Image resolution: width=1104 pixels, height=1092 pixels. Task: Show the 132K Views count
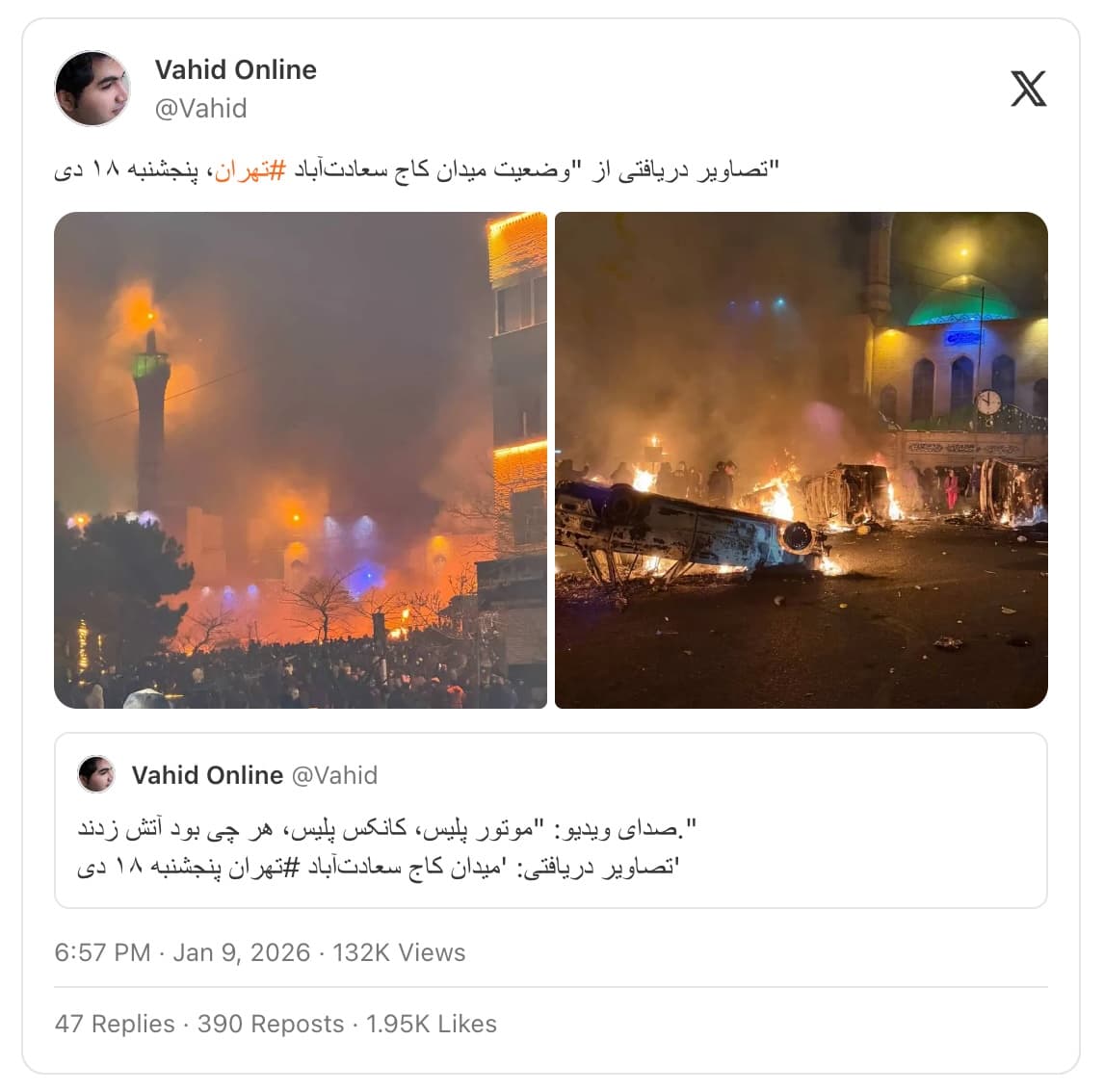pos(399,952)
